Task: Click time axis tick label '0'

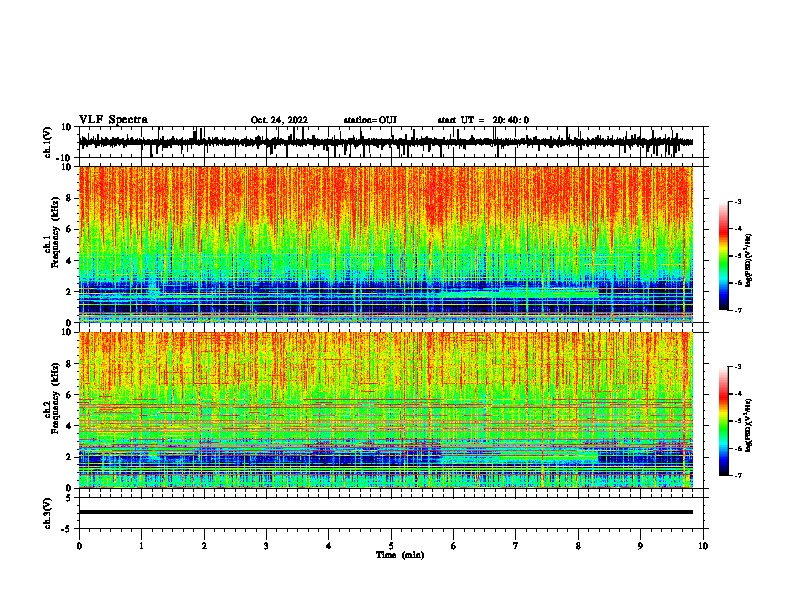Action: [x=79, y=546]
